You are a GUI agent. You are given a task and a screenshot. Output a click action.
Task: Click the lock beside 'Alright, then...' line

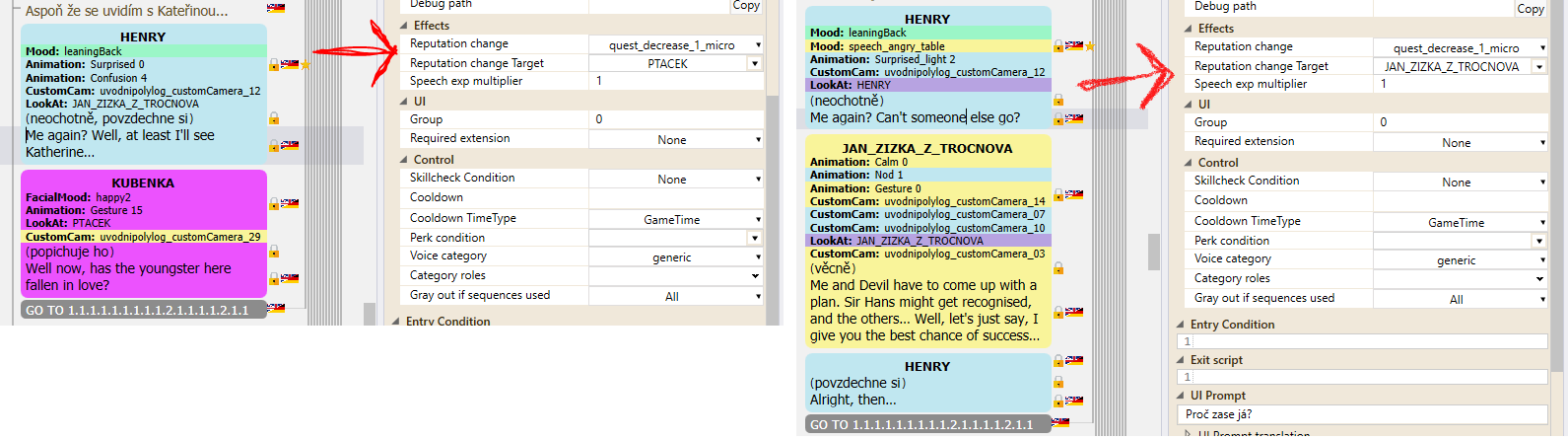(1058, 402)
